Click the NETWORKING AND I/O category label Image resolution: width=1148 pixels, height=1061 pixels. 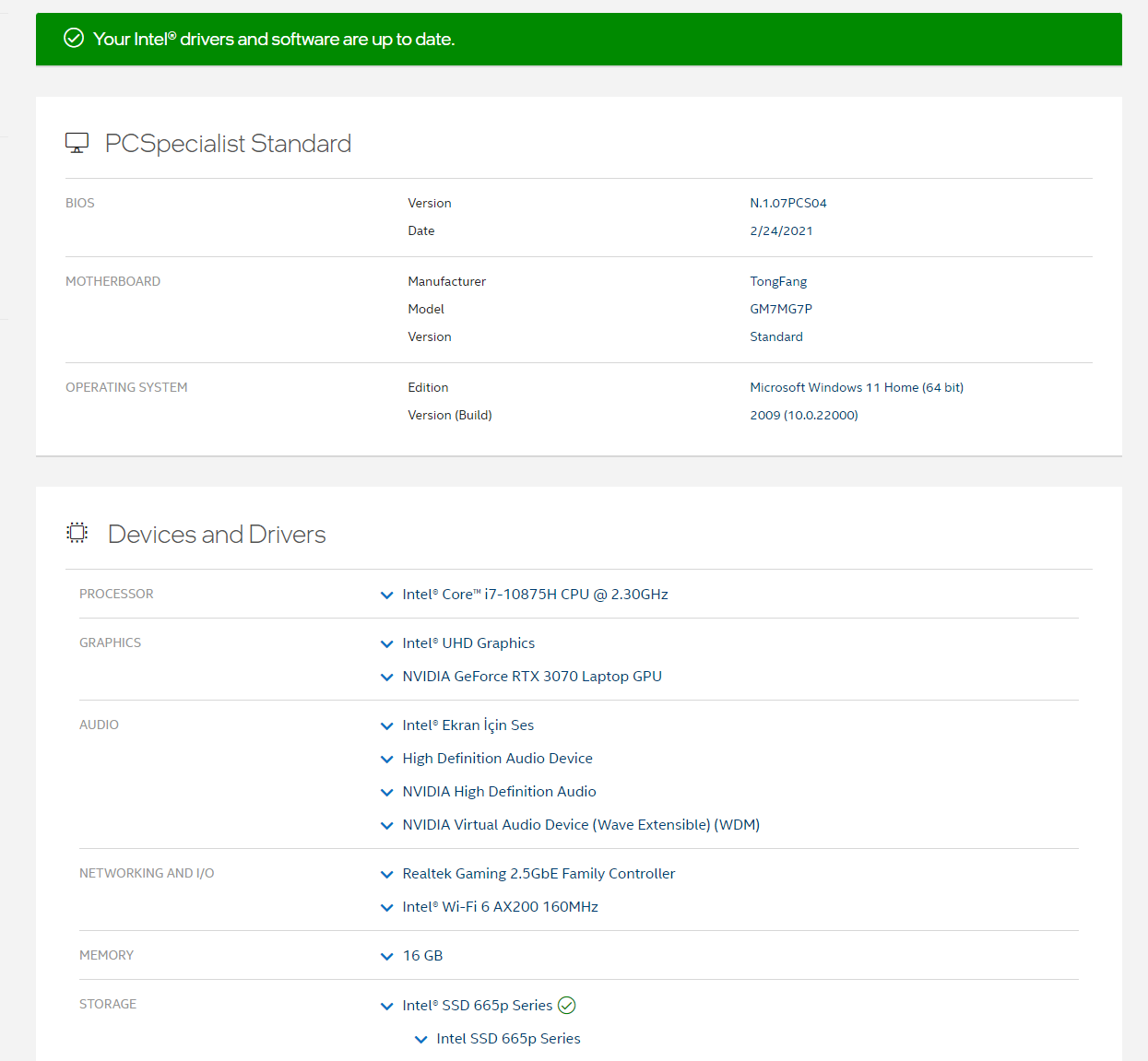click(x=147, y=873)
